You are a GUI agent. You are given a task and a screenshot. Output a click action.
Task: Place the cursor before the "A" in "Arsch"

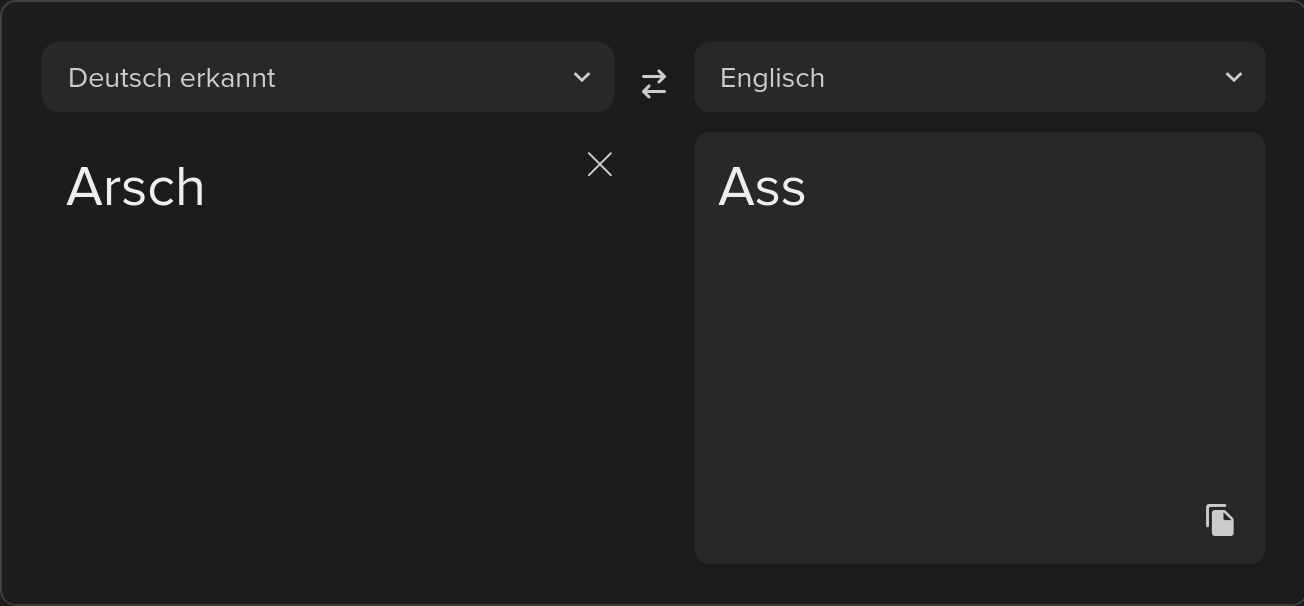tap(66, 187)
